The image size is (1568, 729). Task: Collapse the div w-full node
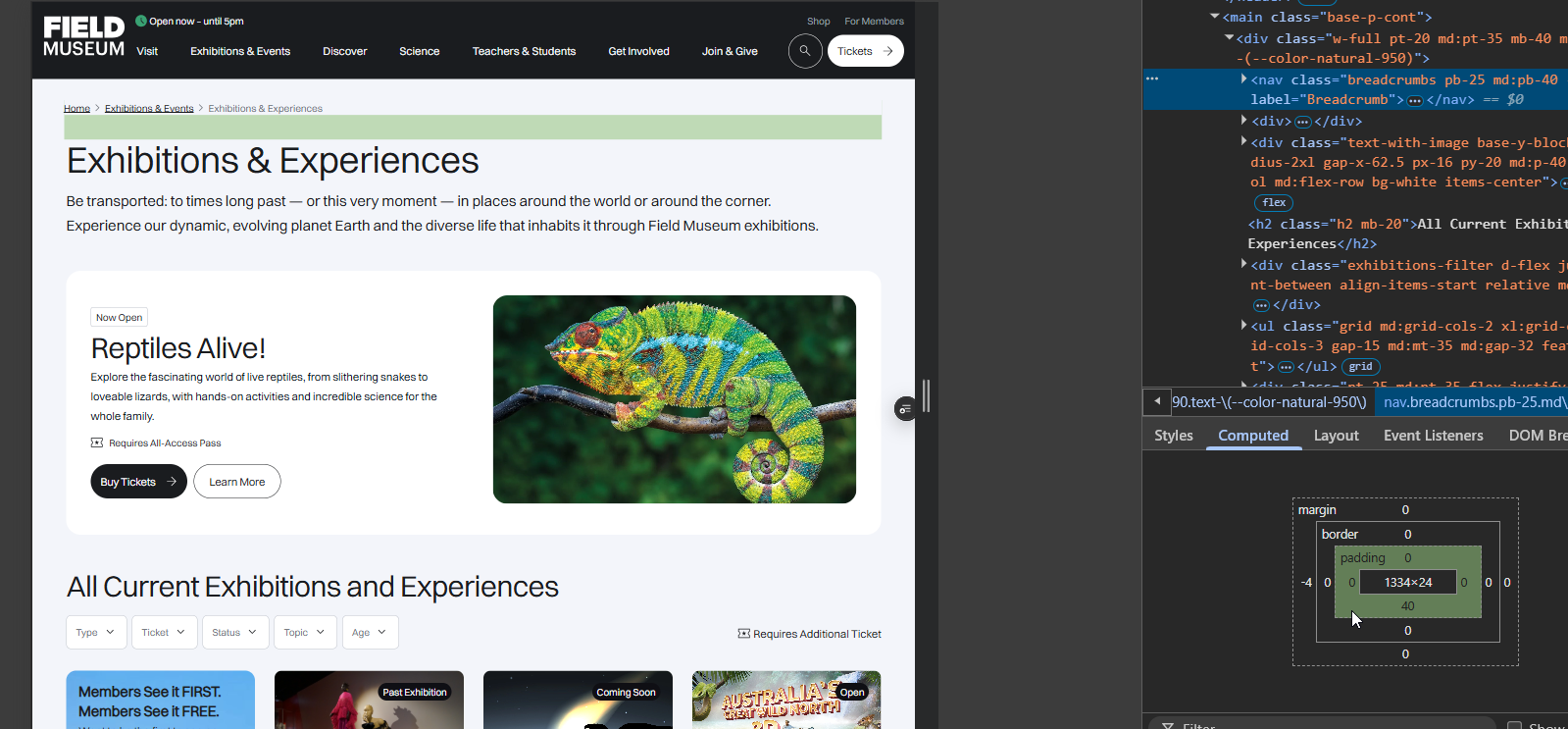point(1230,38)
